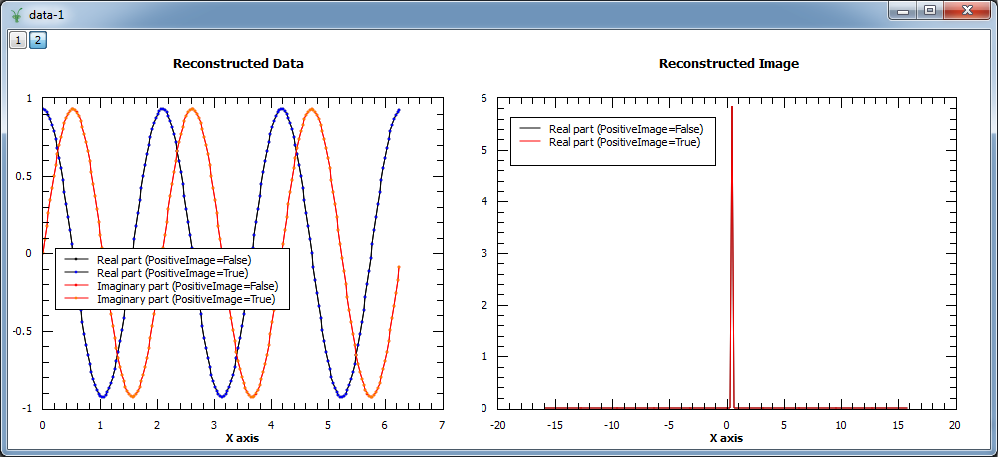Image resolution: width=998 pixels, height=457 pixels.
Task: Click the 'Reconstructed Image' plot title
Action: point(728,64)
